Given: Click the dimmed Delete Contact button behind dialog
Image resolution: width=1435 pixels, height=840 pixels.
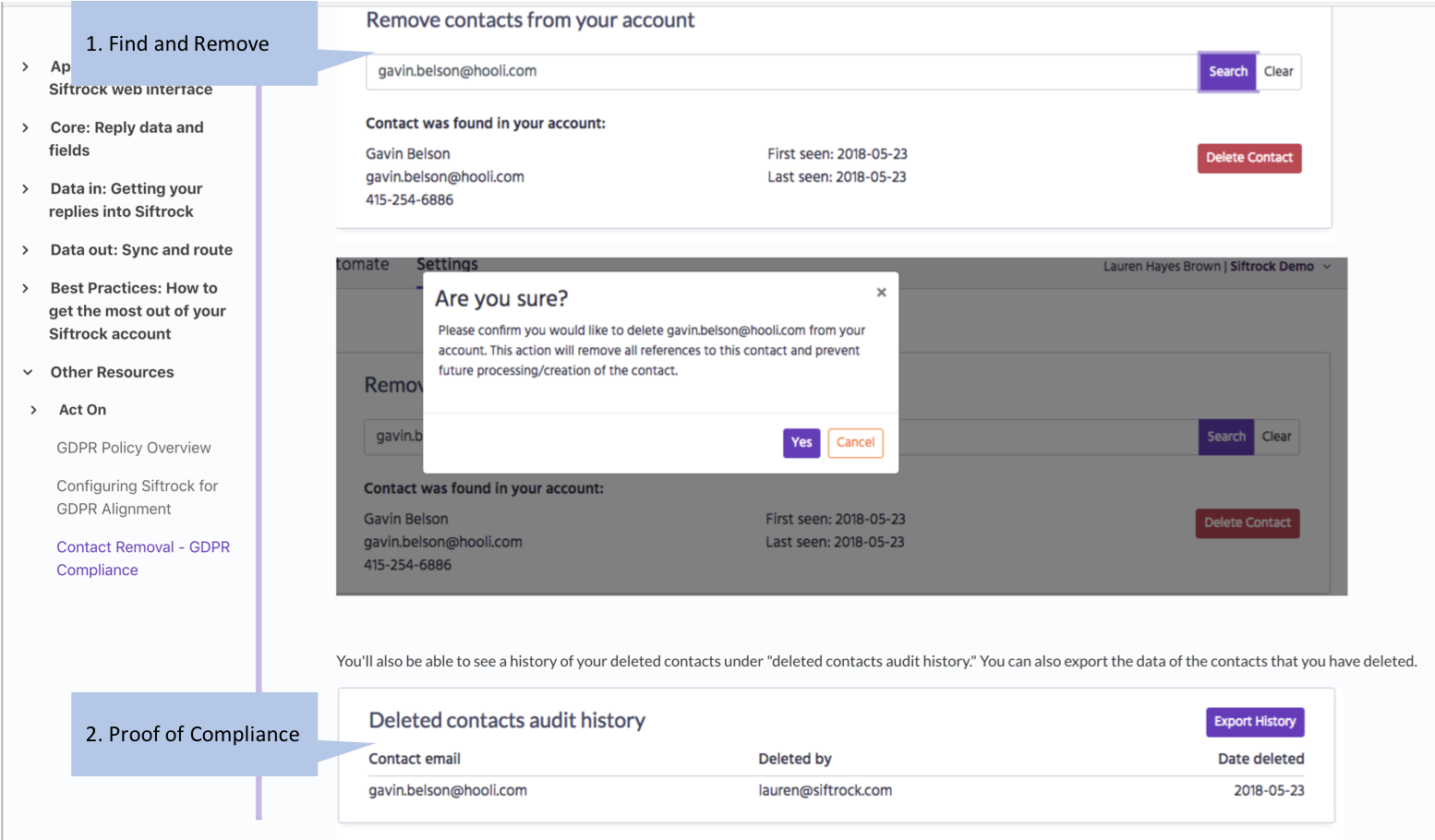Looking at the screenshot, I should (x=1247, y=522).
